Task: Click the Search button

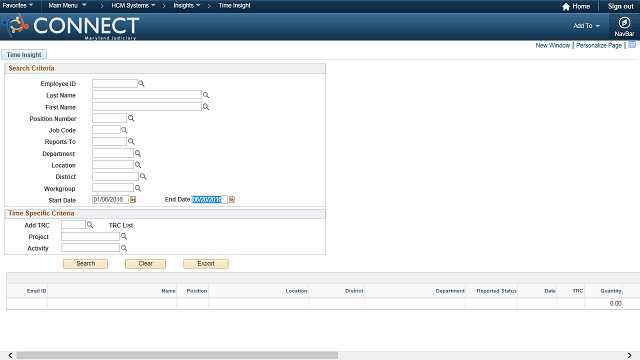Action: (x=86, y=264)
